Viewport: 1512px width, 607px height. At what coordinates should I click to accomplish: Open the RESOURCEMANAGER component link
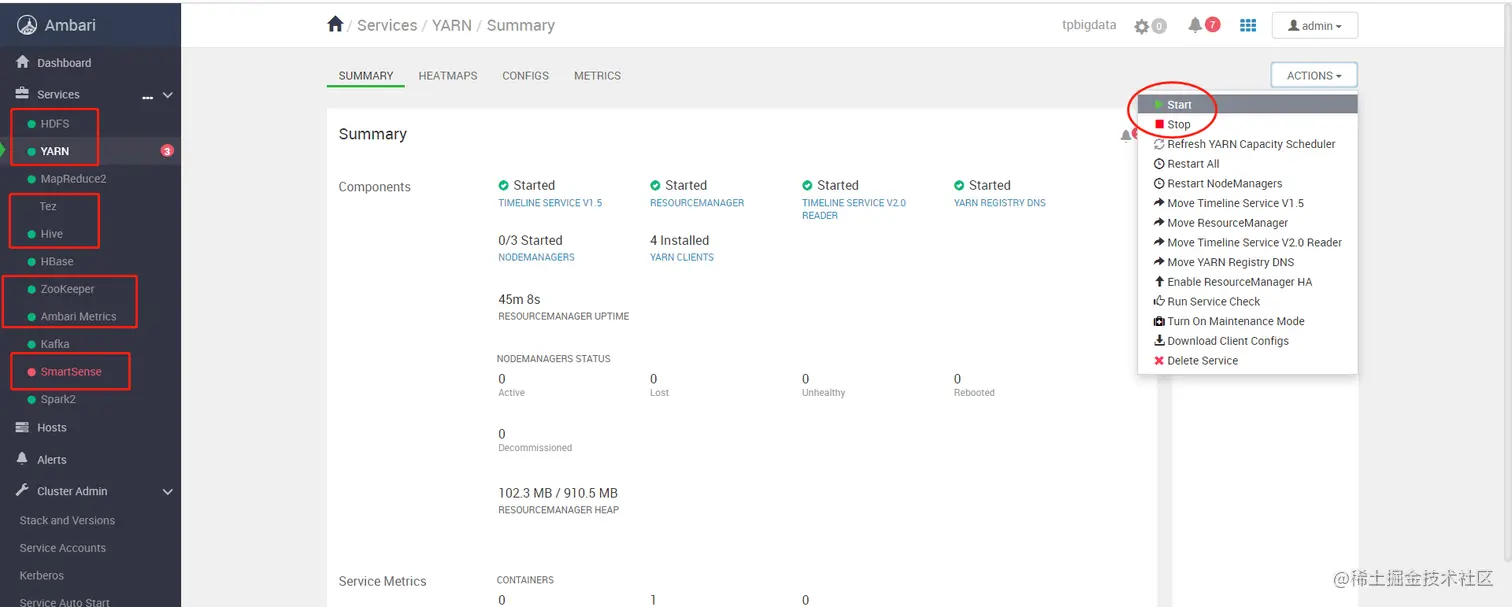[697, 203]
